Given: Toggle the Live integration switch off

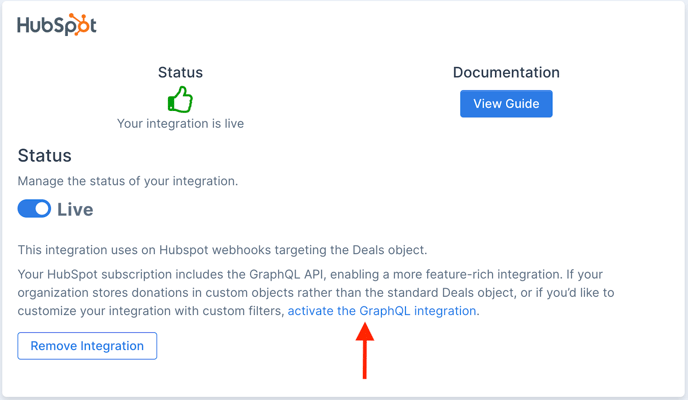Looking at the screenshot, I should pyautogui.click(x=34, y=209).
